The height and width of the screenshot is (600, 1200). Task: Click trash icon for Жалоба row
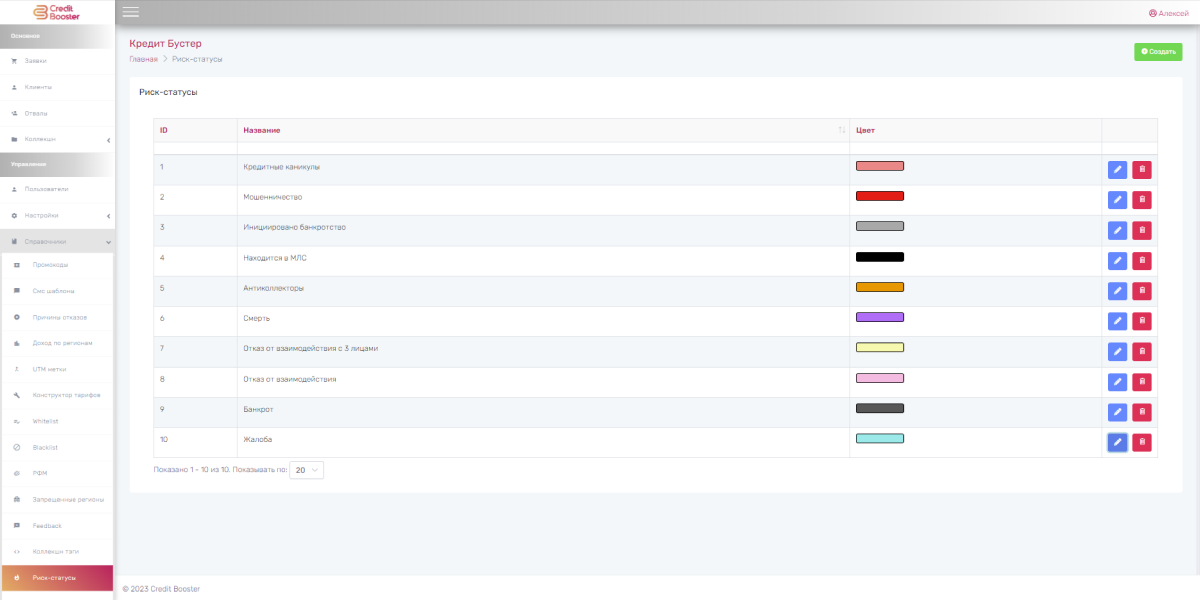coord(1141,442)
